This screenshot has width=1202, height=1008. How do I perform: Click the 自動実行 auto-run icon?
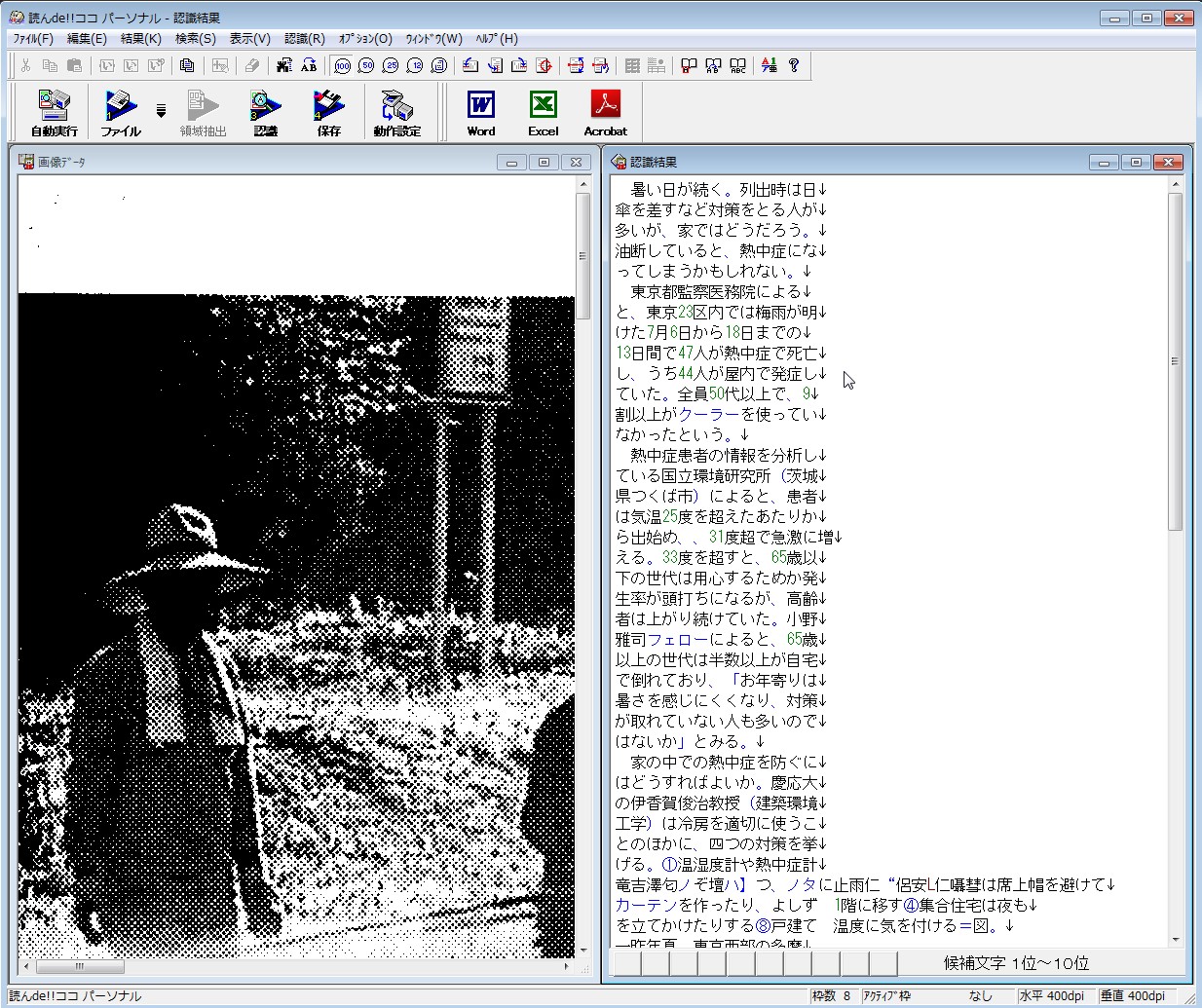54,112
